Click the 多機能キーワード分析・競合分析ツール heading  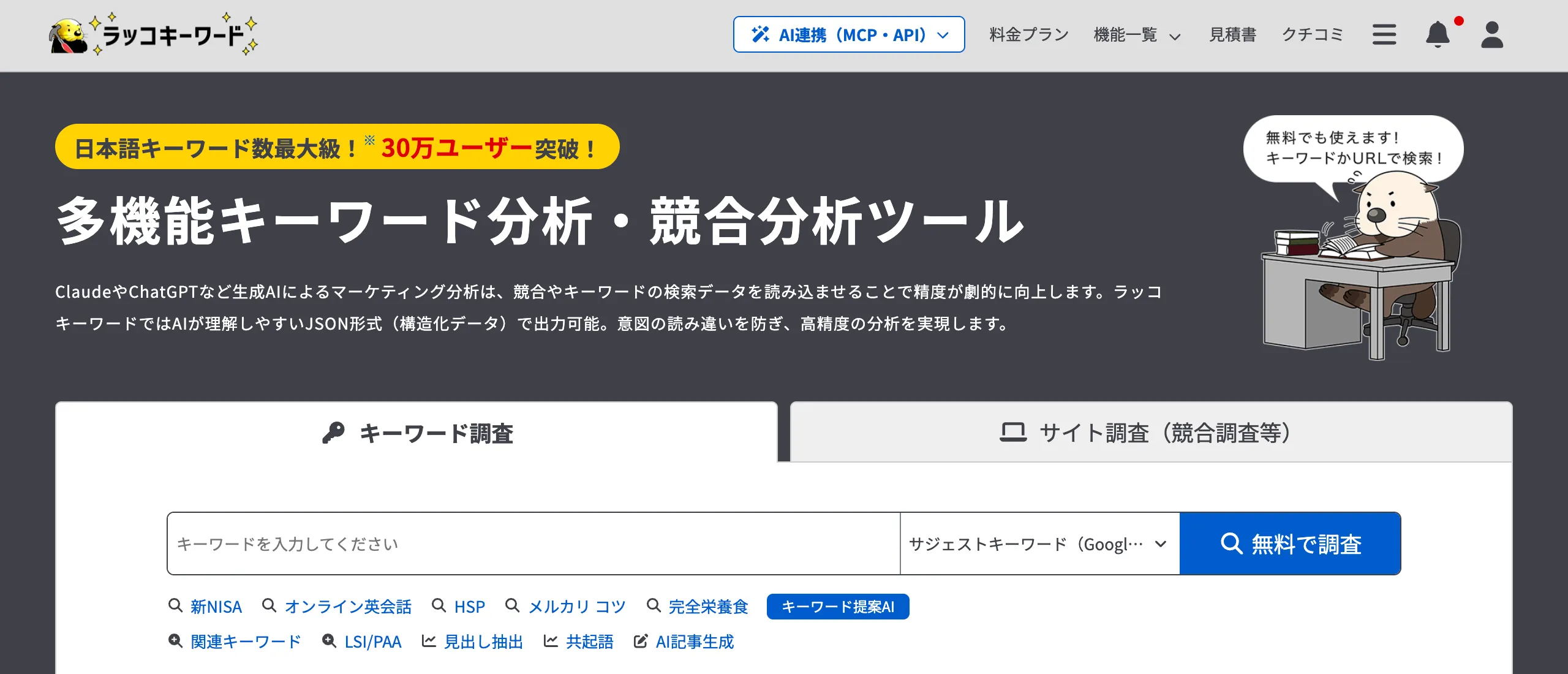540,221
